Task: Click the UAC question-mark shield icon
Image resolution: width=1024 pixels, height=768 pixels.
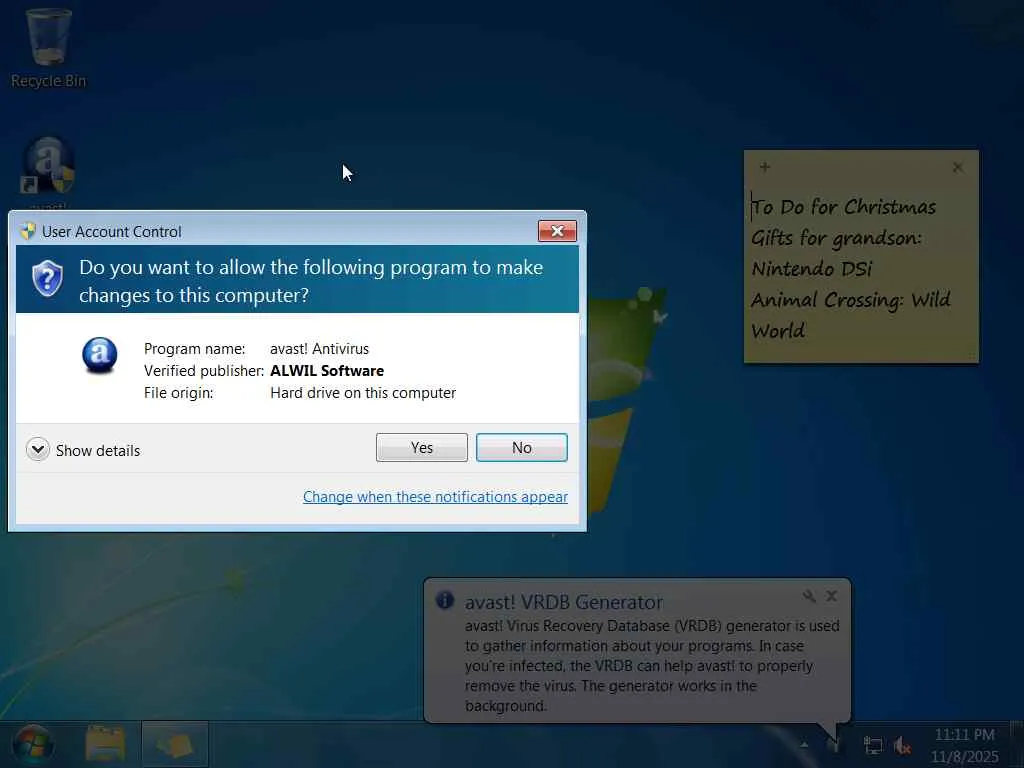Action: 48,278
